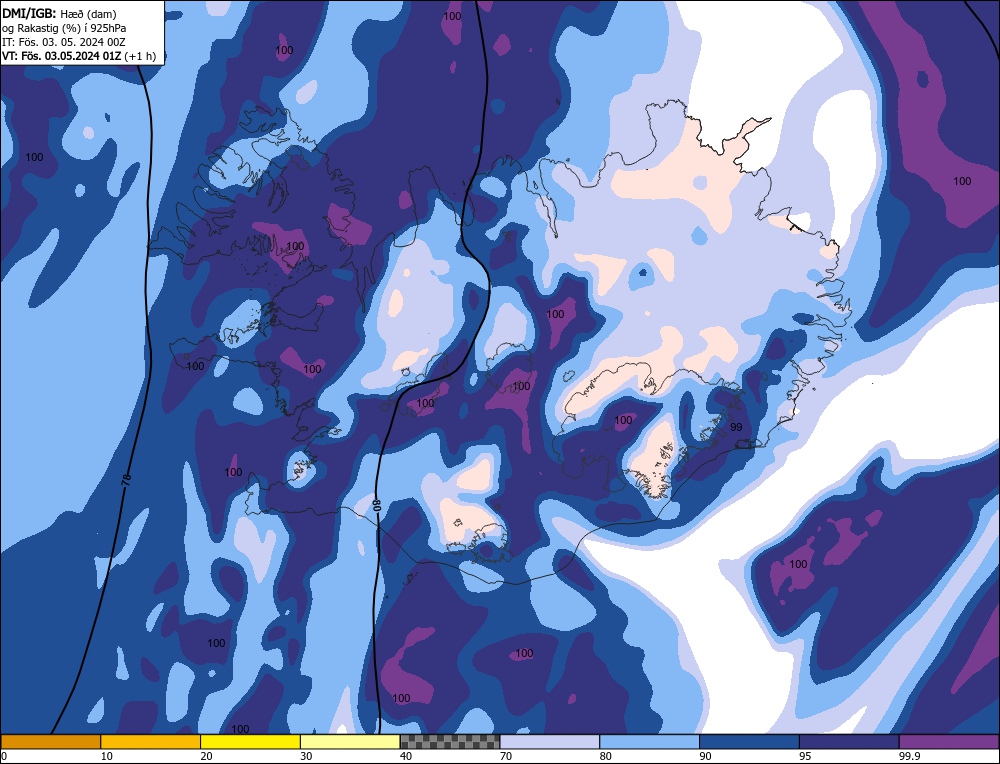
Task: Click the legend tick value "10"
Action: click(106, 756)
